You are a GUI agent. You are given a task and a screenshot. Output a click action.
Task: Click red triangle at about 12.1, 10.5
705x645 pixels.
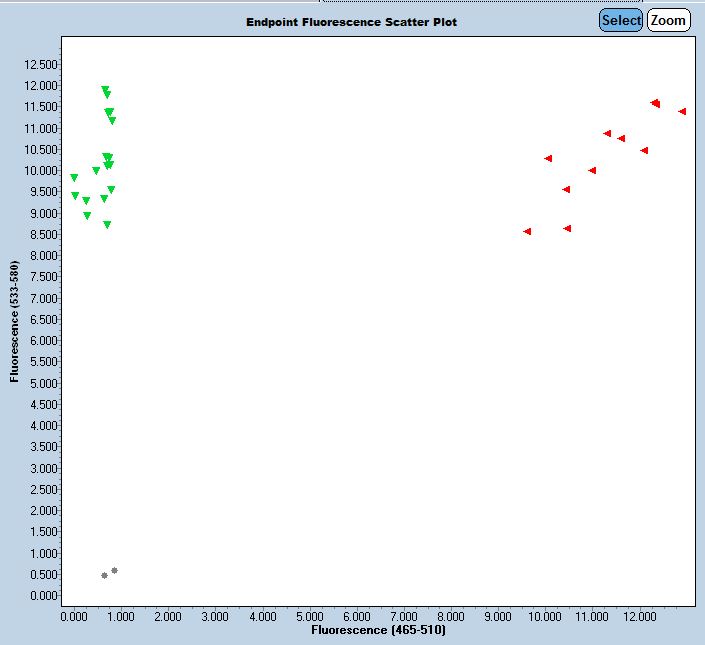(x=644, y=150)
